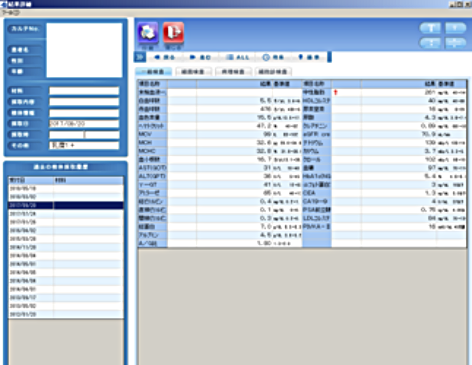Click the printer icon in the top toolbar
The width and height of the screenshot is (472, 365).
click(148, 33)
